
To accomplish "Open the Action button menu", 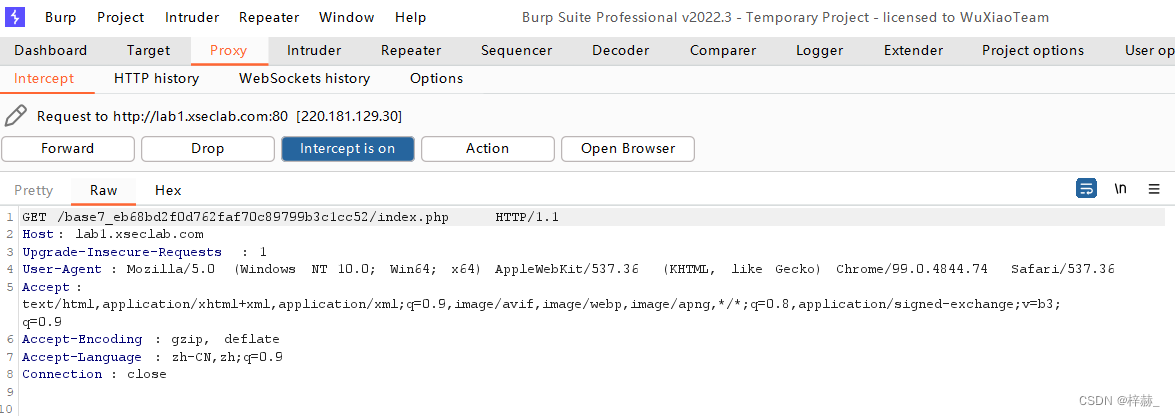I will click(x=488, y=148).
